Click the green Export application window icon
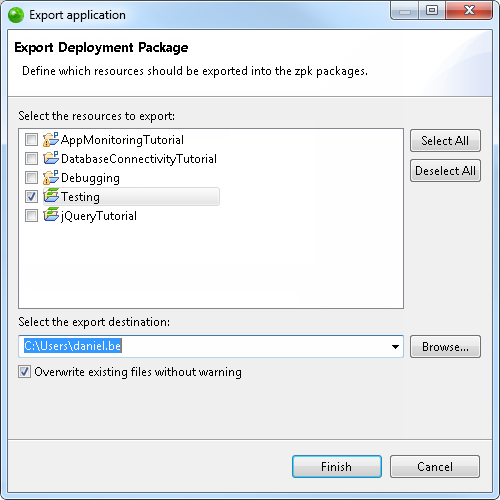500x500 pixels. pos(16,15)
